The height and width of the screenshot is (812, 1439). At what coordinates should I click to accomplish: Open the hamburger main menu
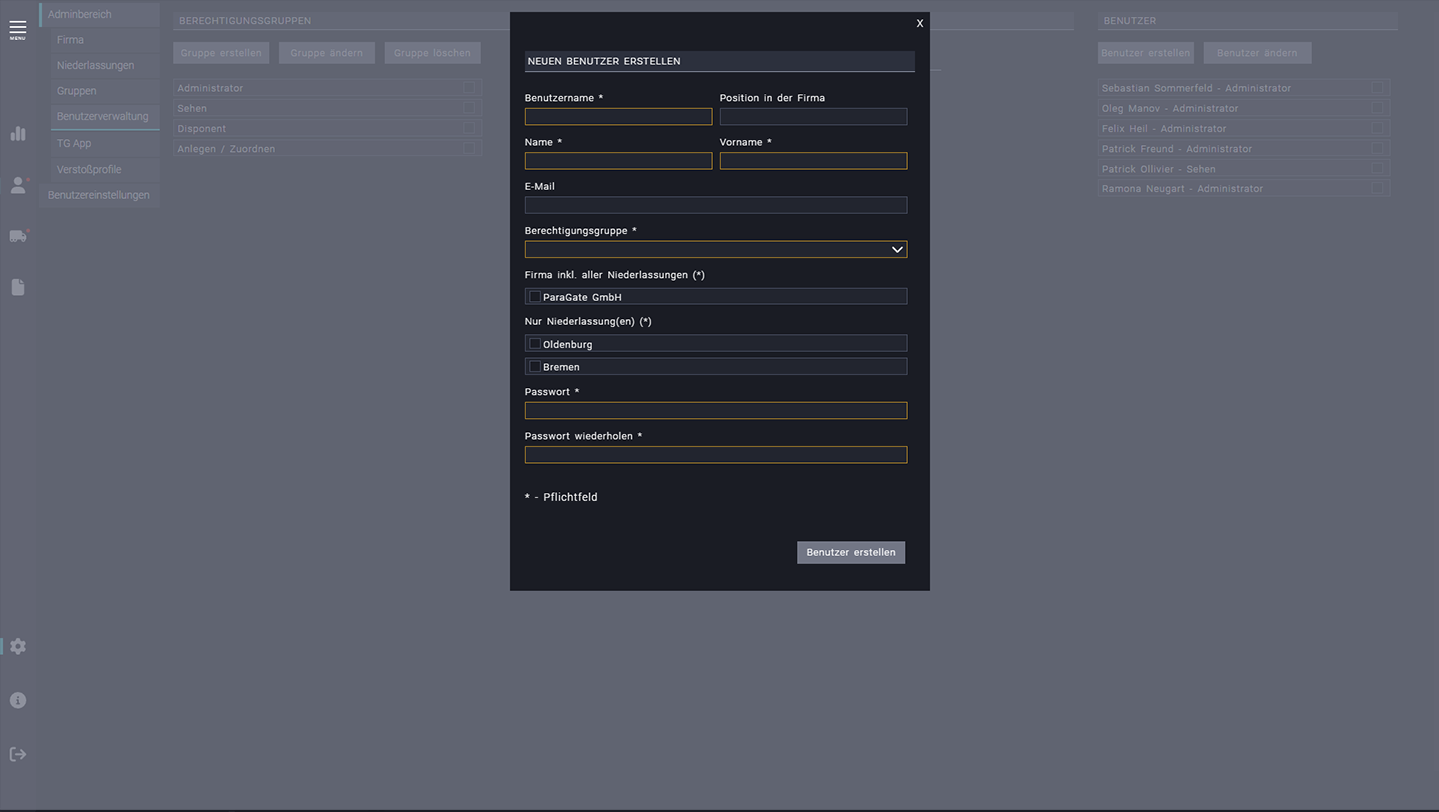tap(18, 30)
